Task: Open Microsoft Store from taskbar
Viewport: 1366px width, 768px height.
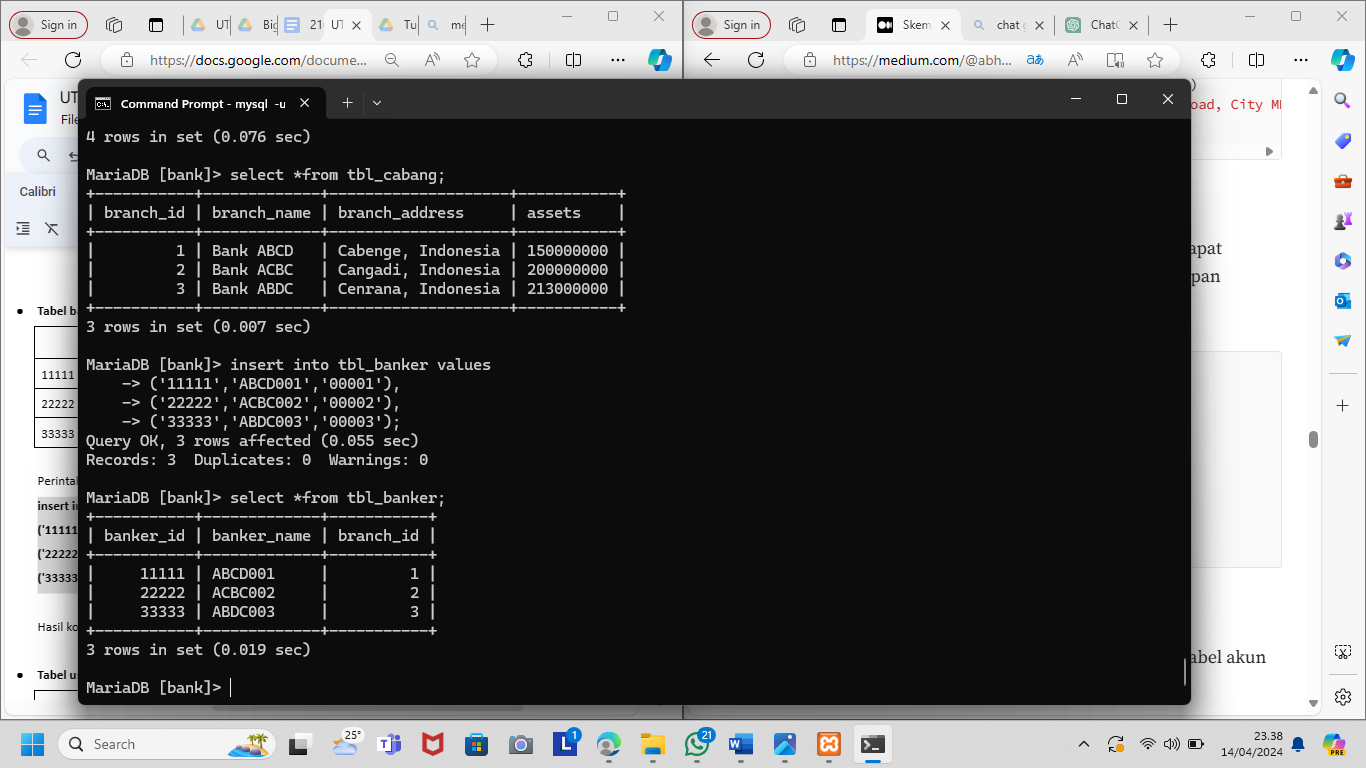Action: pyautogui.click(x=476, y=744)
